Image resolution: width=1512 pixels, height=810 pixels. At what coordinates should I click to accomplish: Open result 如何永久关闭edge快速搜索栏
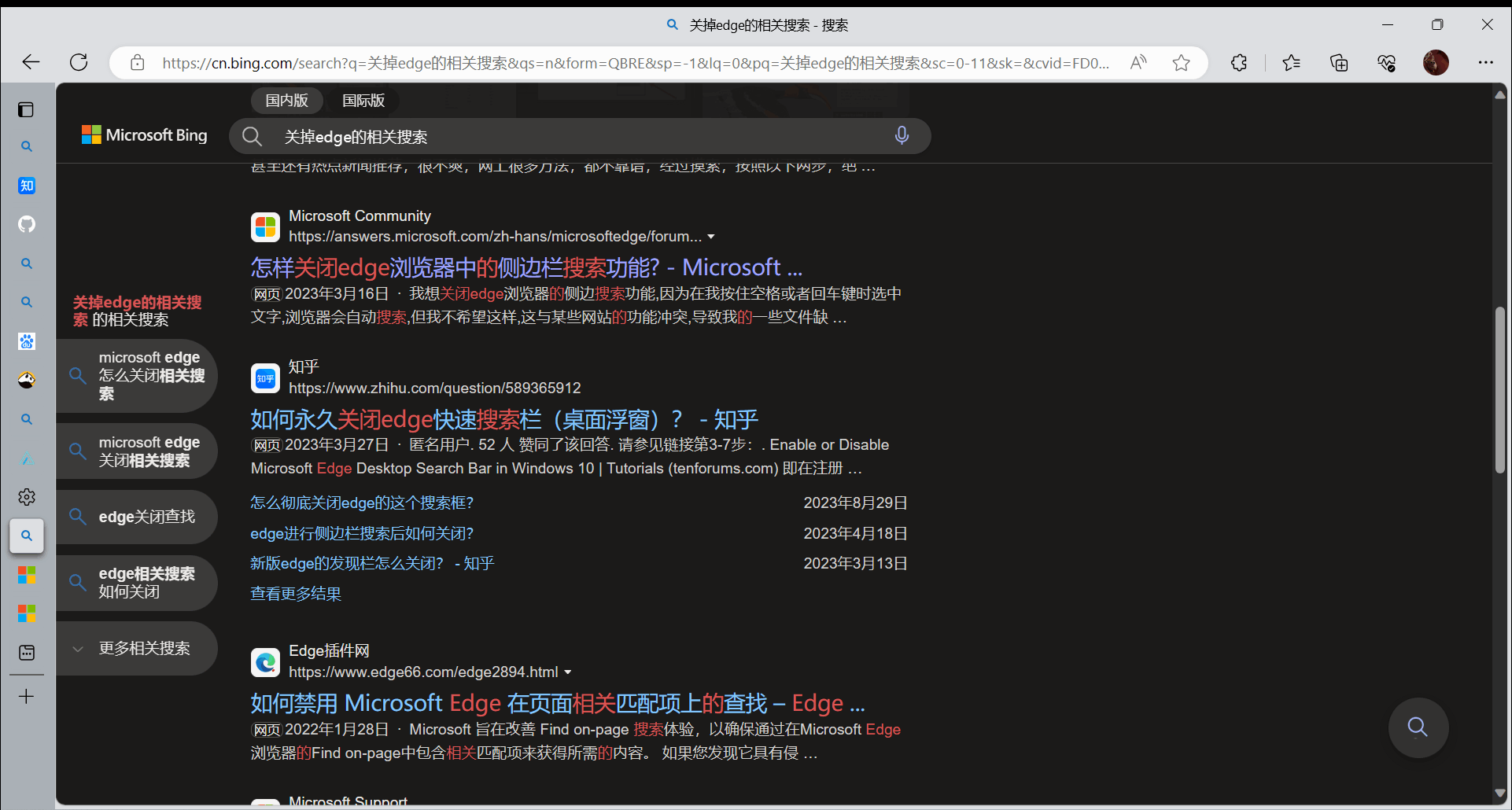point(504,419)
